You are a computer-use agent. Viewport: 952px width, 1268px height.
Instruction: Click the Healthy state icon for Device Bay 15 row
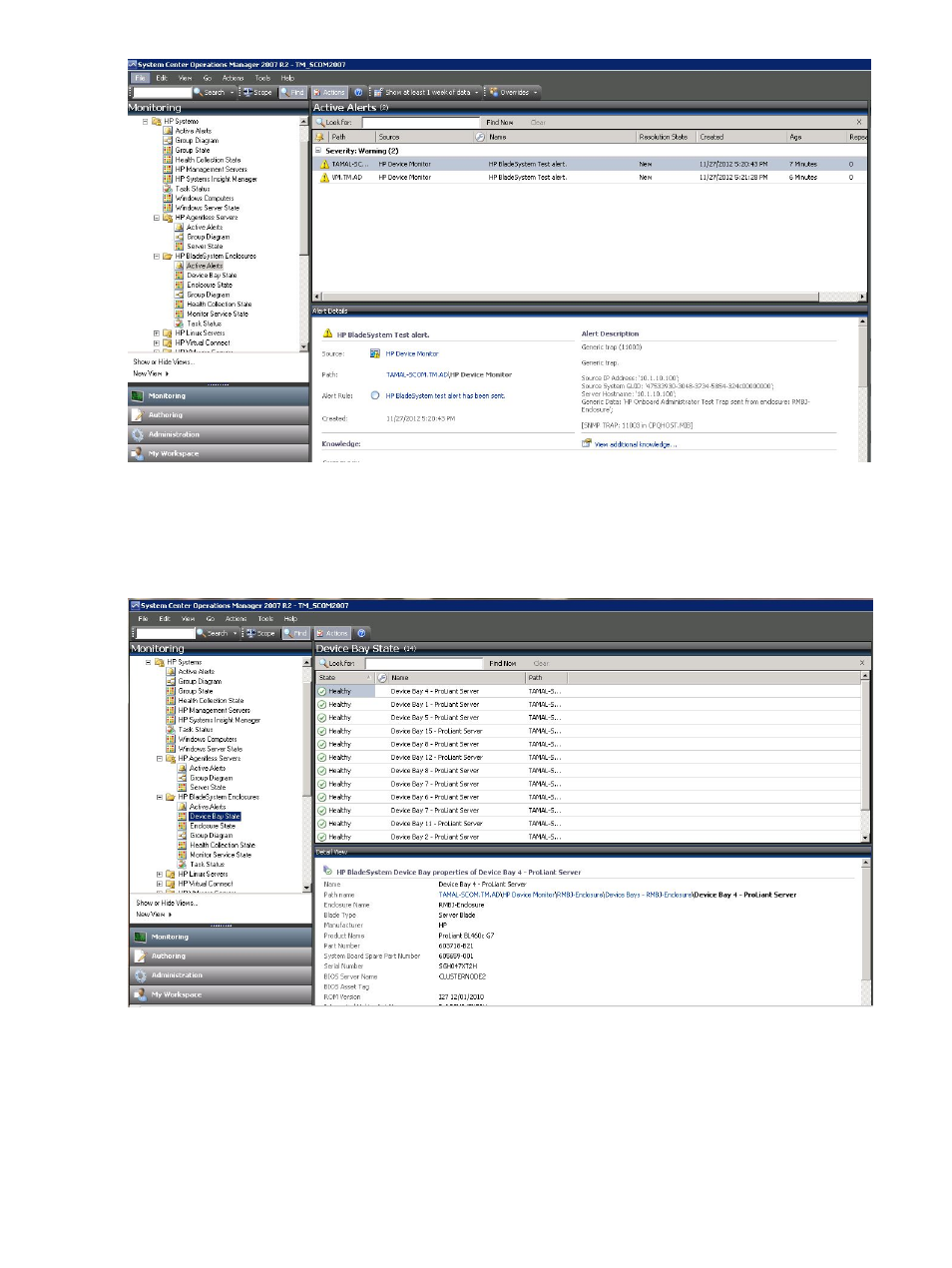[322, 731]
